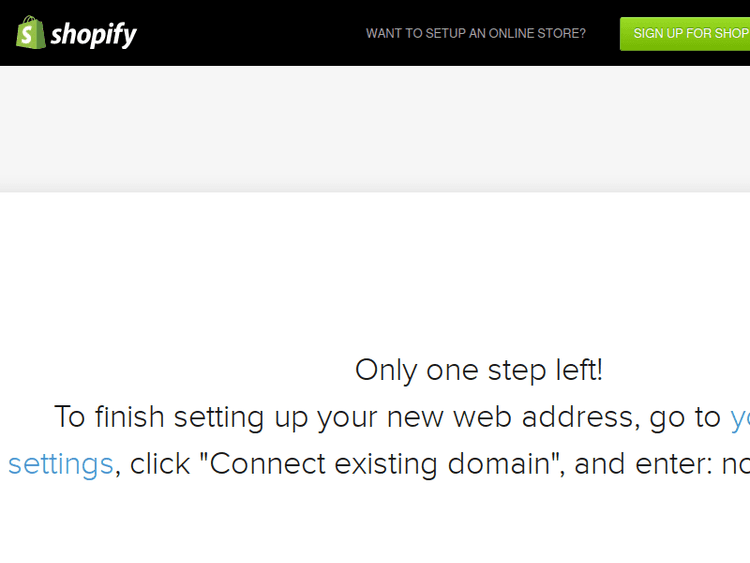
Task: Click the green Sign Up for Shopify button
Action: click(x=688, y=33)
